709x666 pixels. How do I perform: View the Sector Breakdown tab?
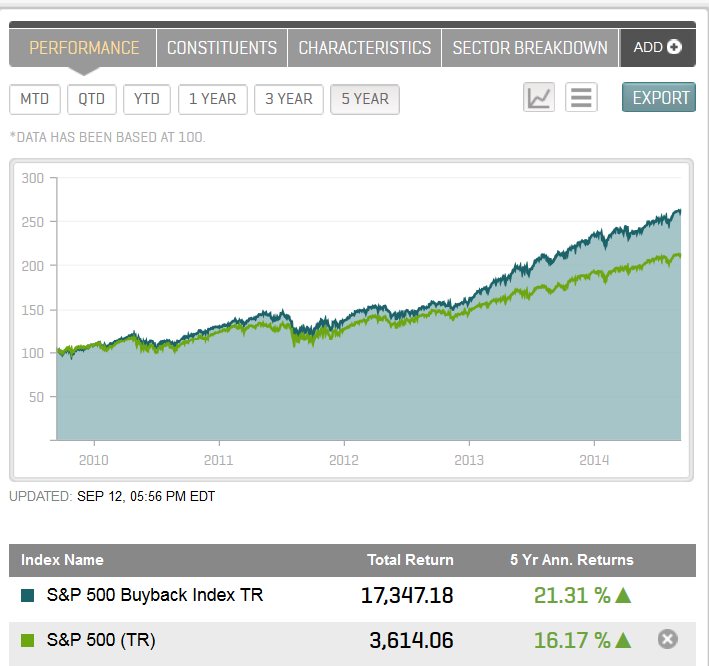[x=530, y=48]
